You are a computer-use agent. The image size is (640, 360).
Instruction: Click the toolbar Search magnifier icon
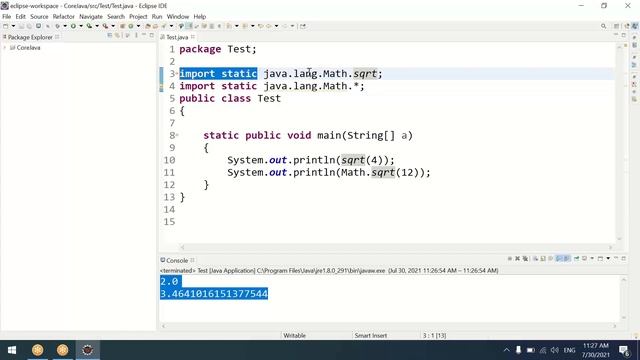(x=604, y=26)
